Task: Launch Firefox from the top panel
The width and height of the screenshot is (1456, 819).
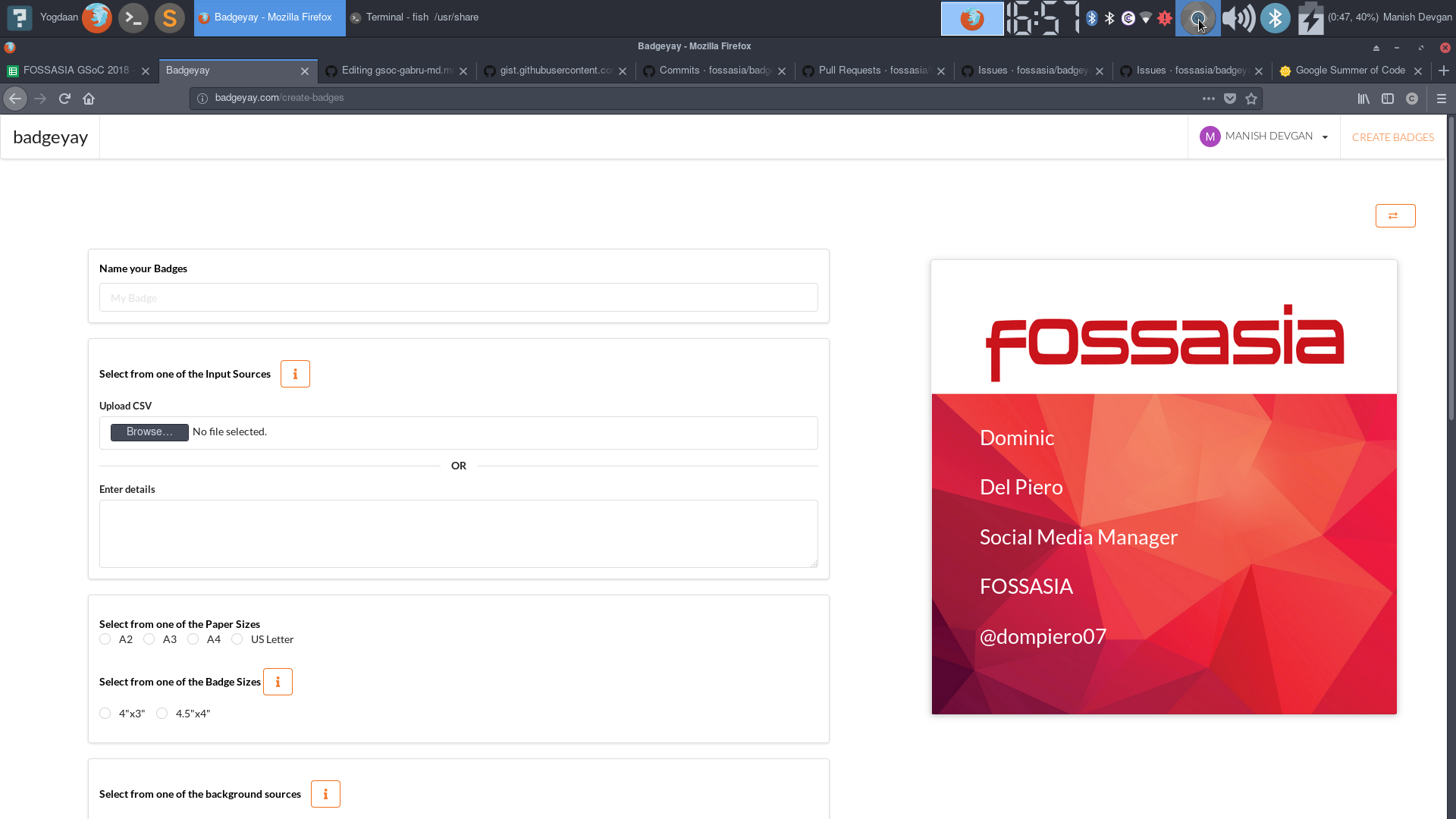Action: coord(97,17)
